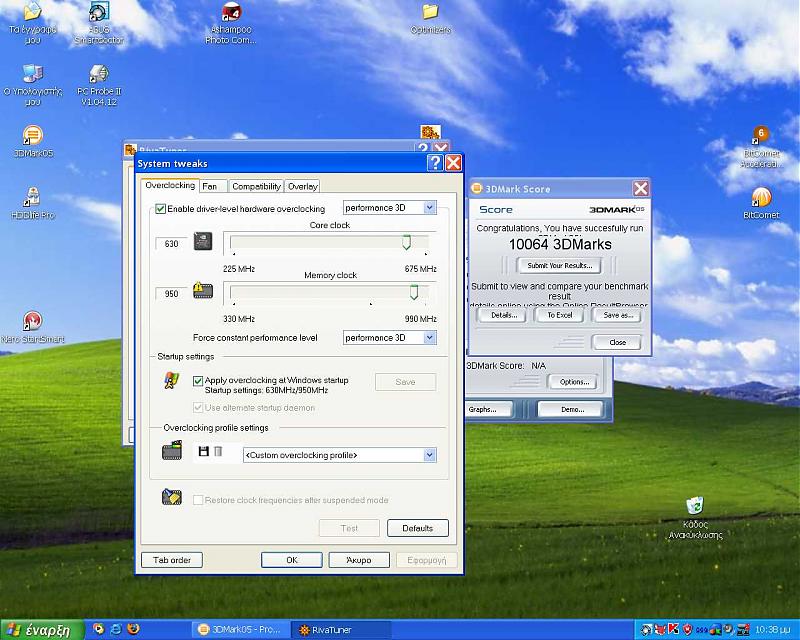The image size is (800, 640).
Task: Toggle Use alternate startup daemon checkbox
Action: point(198,408)
